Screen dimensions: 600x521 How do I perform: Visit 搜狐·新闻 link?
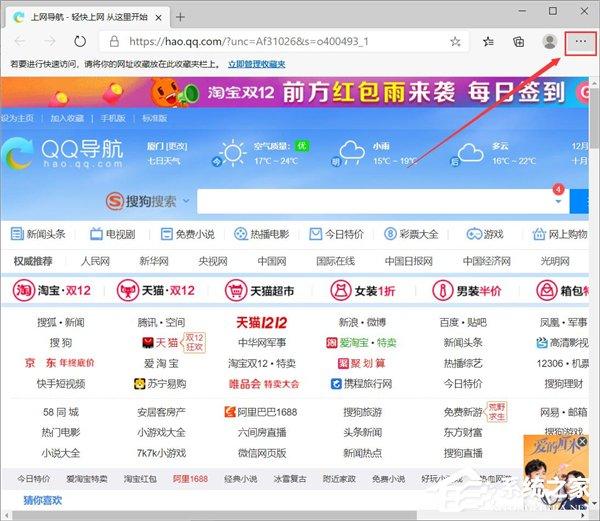point(60,322)
